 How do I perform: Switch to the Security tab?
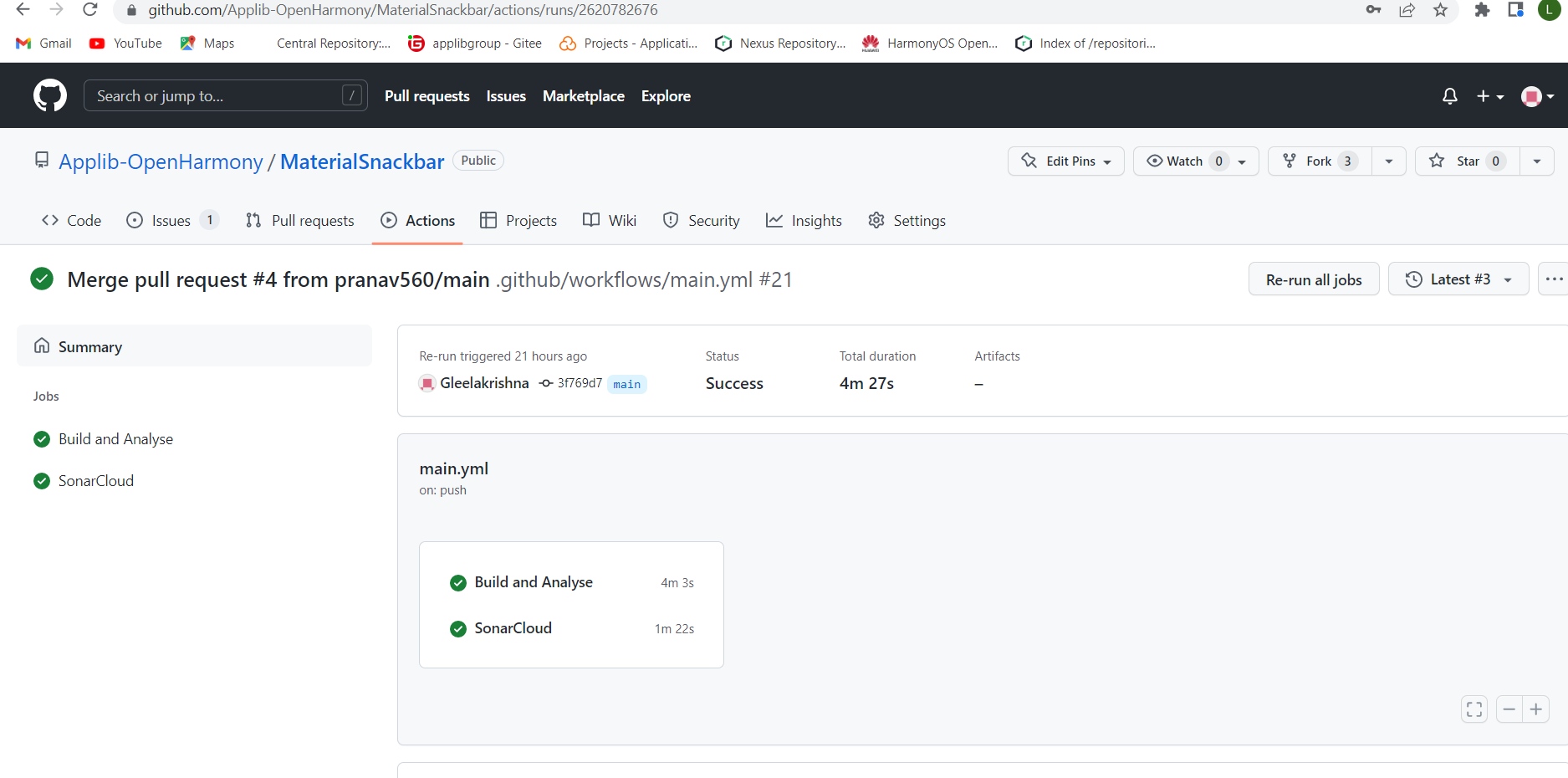click(701, 221)
